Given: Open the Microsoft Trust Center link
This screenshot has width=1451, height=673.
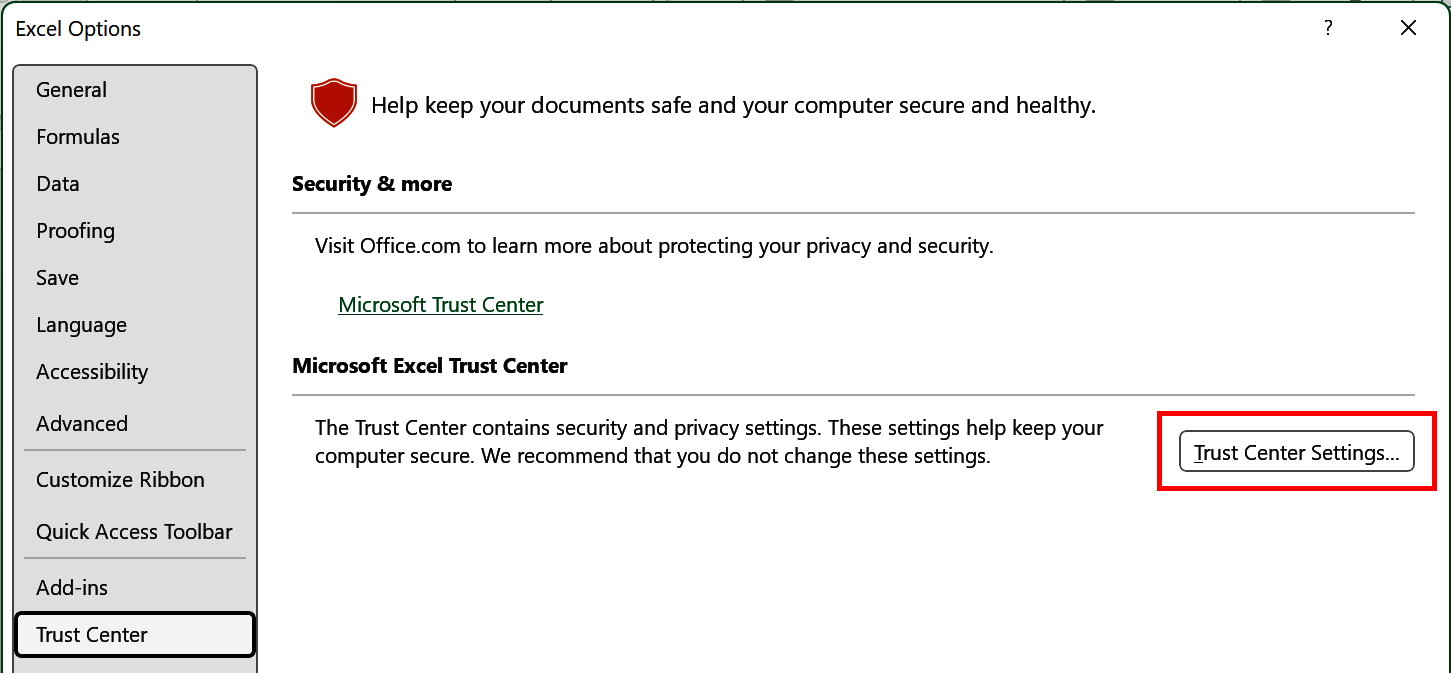Looking at the screenshot, I should point(440,304).
